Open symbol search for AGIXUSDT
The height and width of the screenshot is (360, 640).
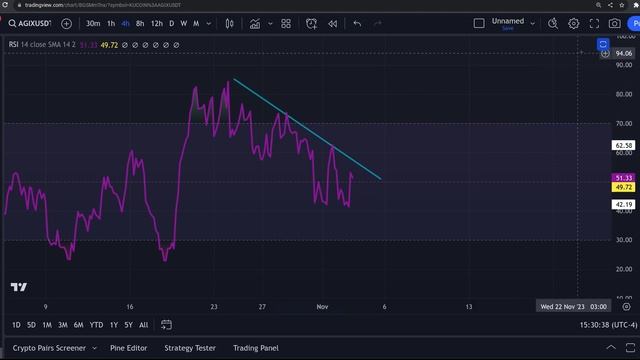(30, 24)
